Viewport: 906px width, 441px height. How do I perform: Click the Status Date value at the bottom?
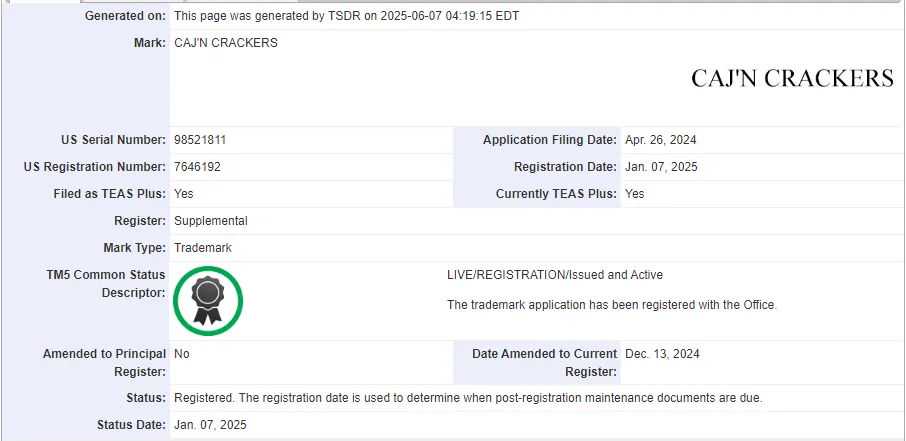tap(210, 425)
